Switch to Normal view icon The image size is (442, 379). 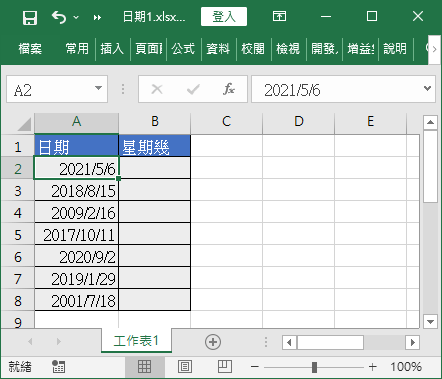pyautogui.click(x=144, y=367)
